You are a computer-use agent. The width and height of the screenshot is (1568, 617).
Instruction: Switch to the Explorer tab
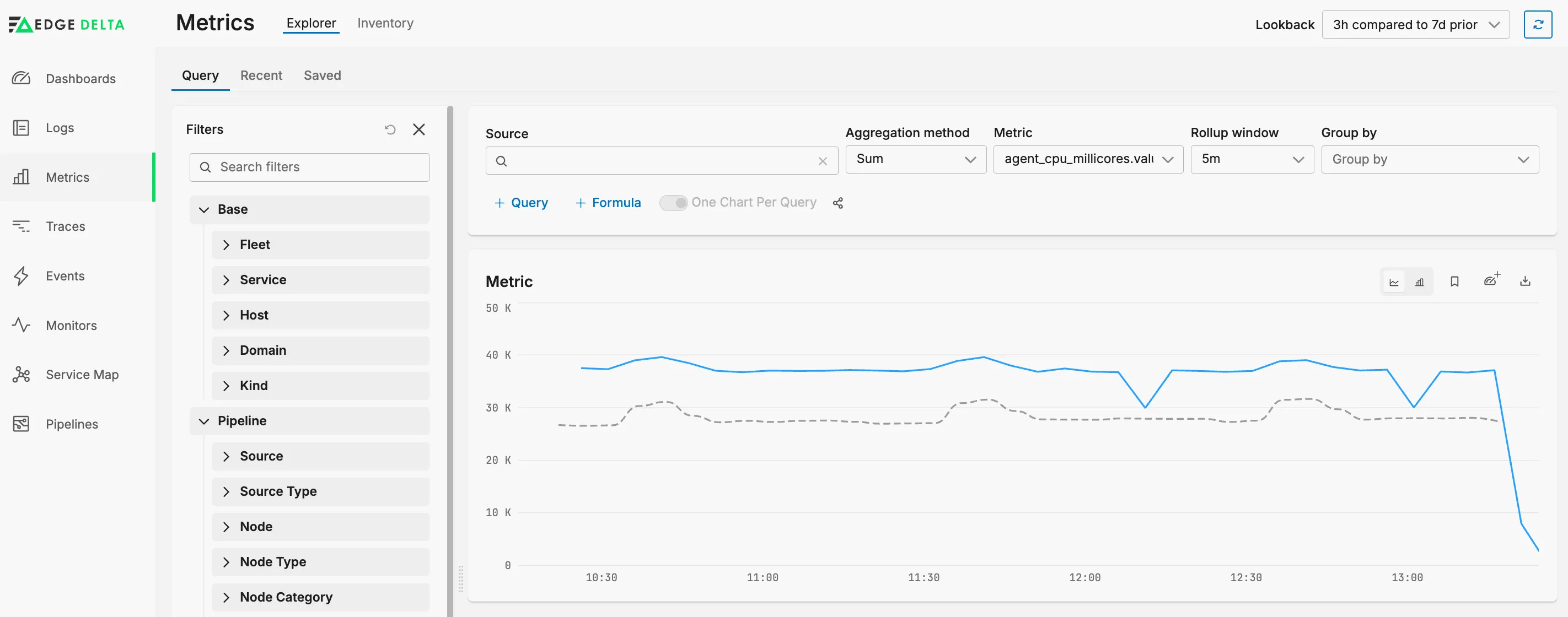(x=311, y=23)
